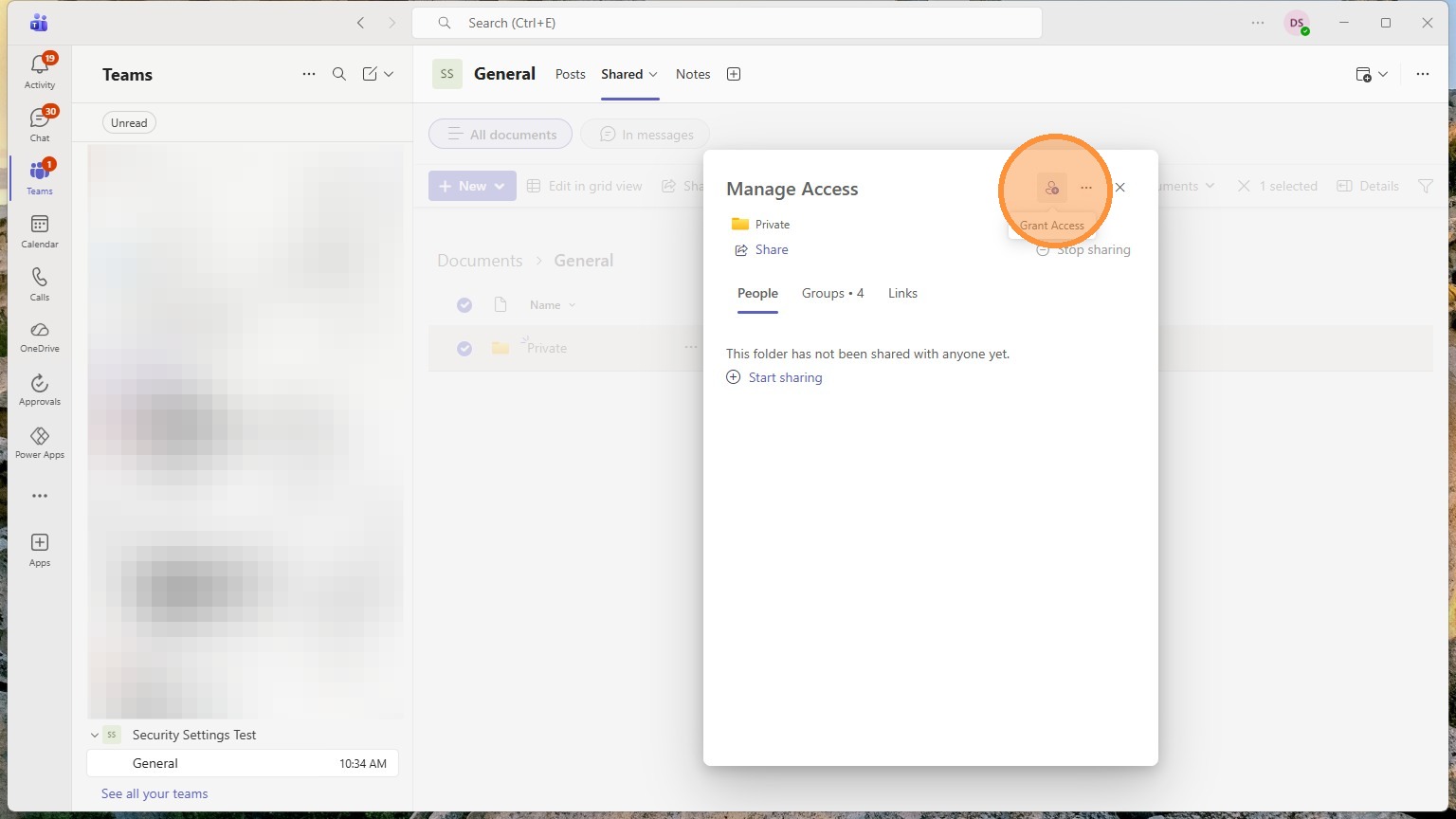
Task: Collapse the Security Settings Test team
Action: (95, 735)
